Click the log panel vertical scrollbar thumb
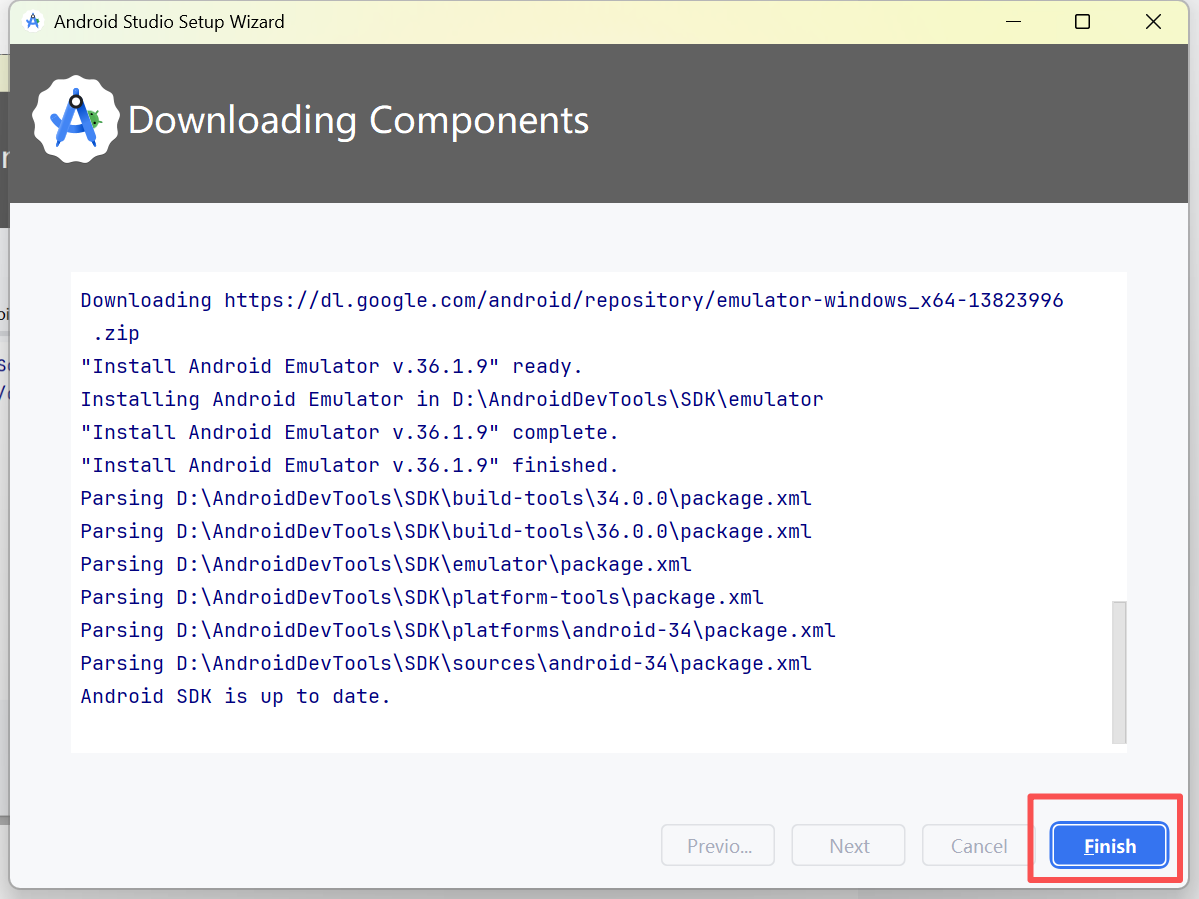This screenshot has height=899, width=1199. 1119,672
